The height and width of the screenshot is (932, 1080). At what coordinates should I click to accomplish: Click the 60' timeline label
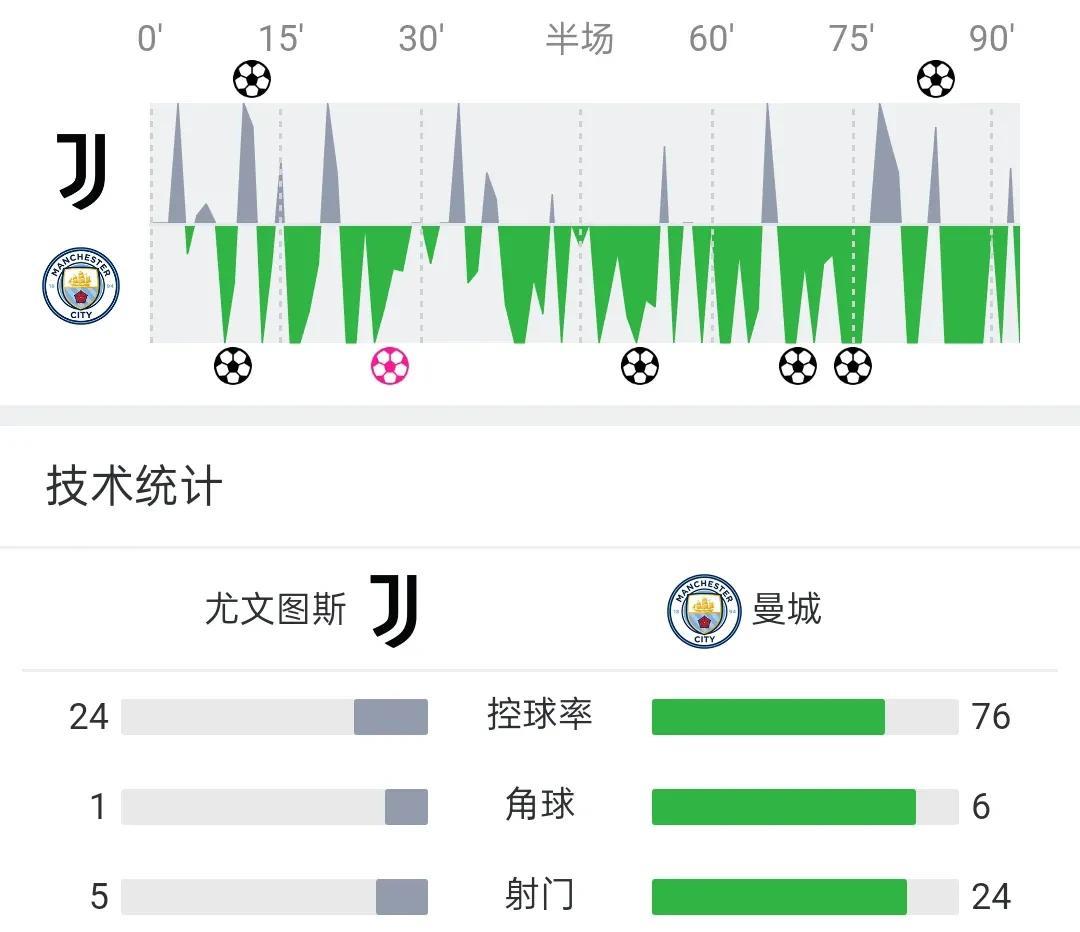pos(712,39)
